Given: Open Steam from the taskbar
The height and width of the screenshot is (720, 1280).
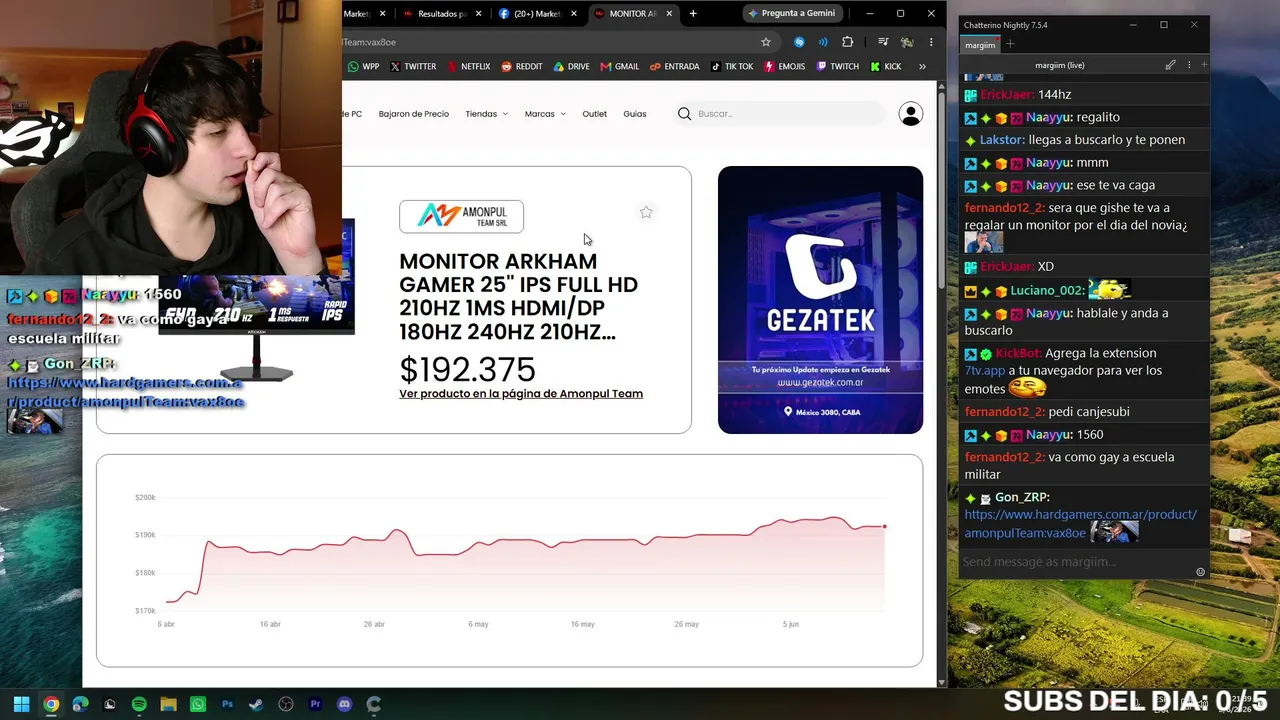Looking at the screenshot, I should 256,704.
